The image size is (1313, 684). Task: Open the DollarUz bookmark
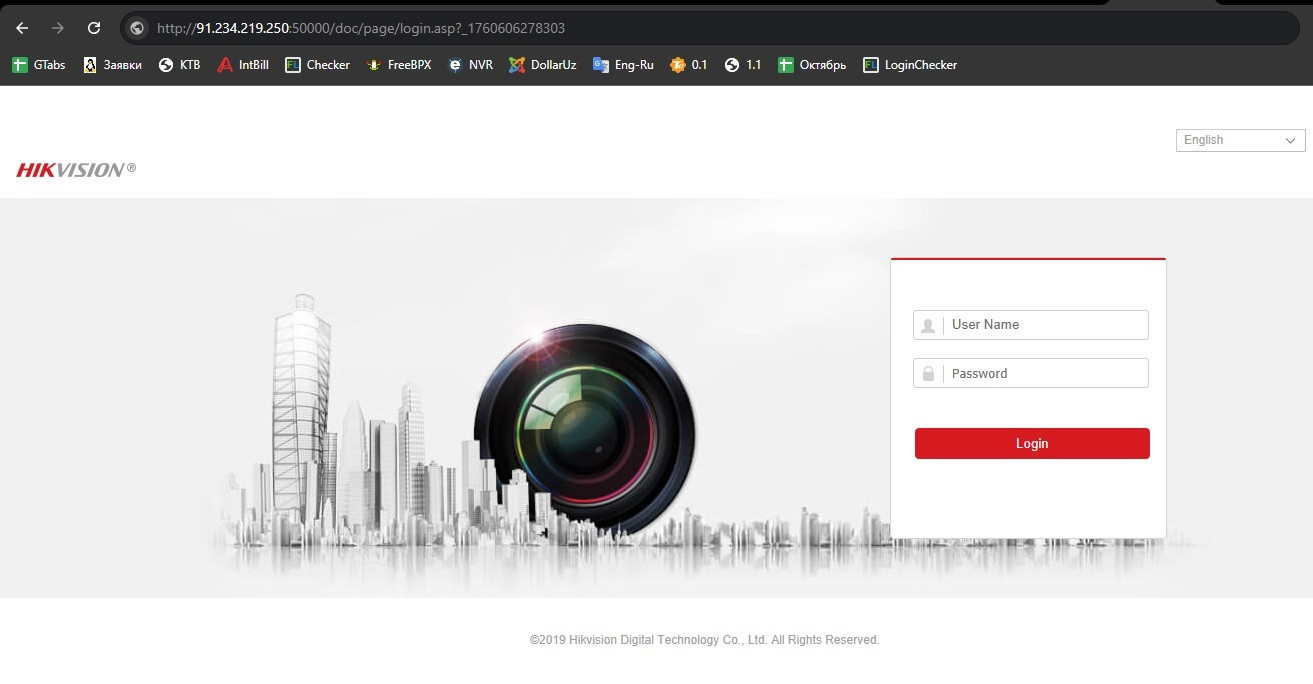pyautogui.click(x=543, y=65)
